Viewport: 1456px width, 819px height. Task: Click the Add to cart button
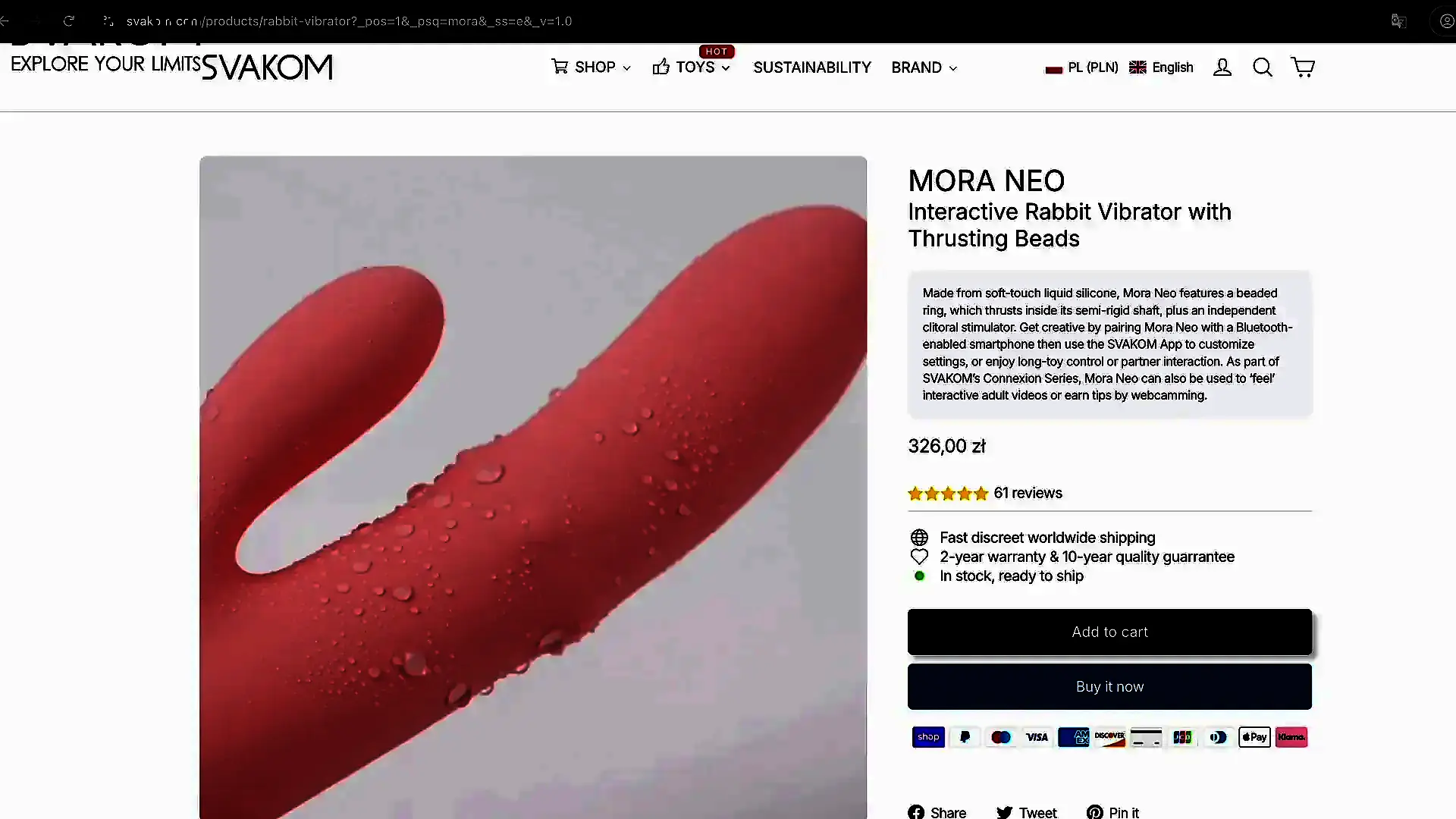[1109, 632]
